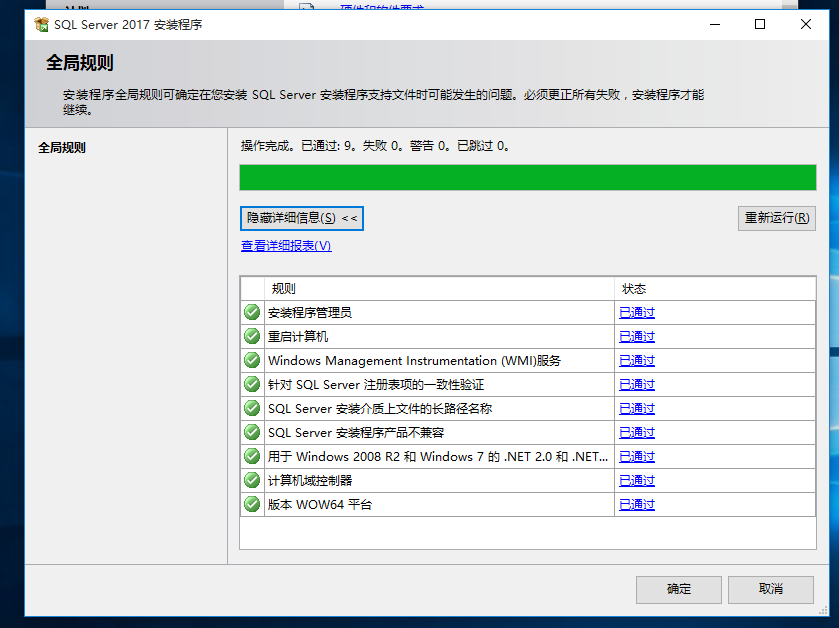This screenshot has width=839, height=628.
Task: Open 已通过 link for 版本 WOW64 平台
Action: 637,504
